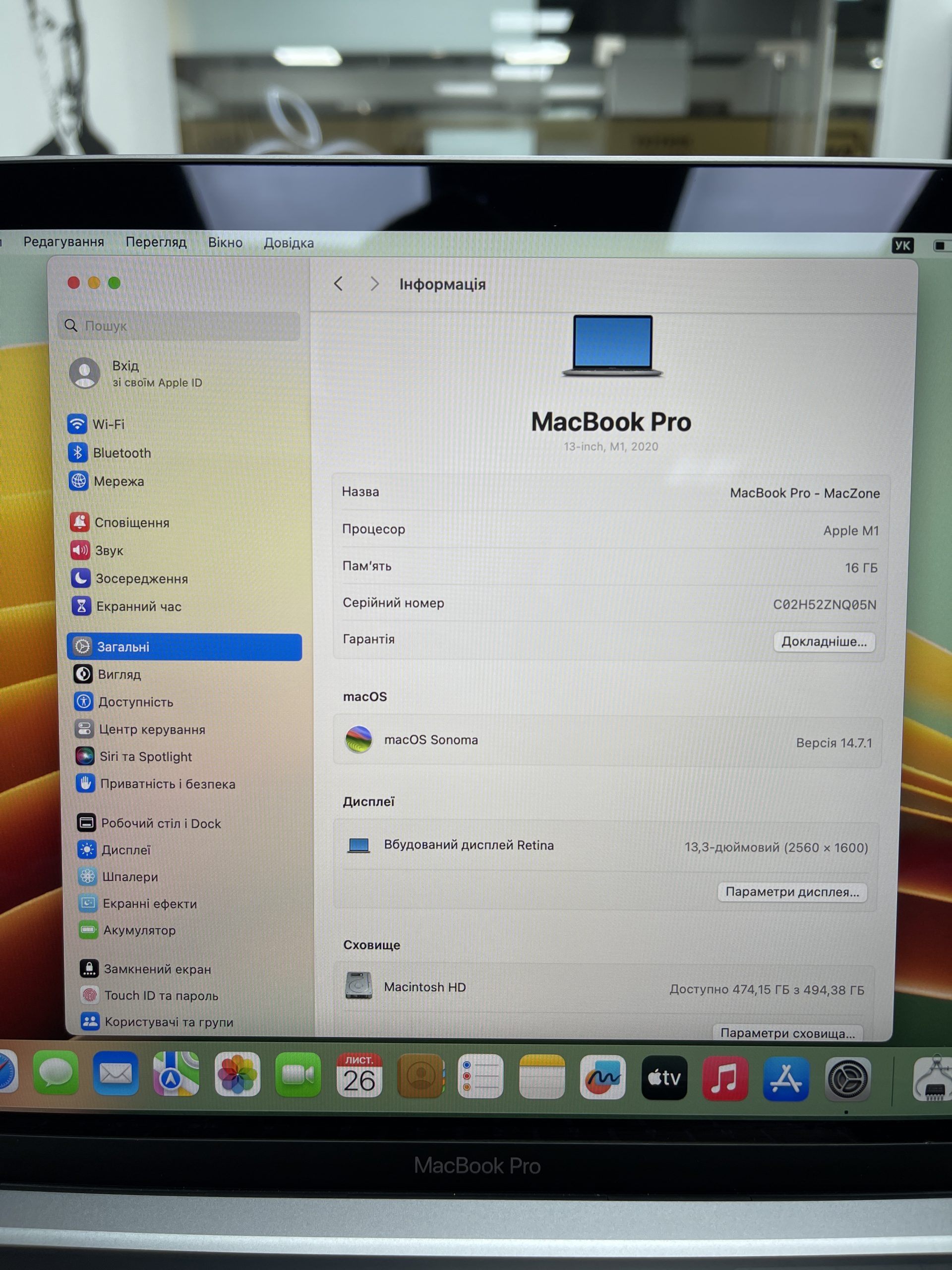Open the Вікно menu

pos(225,243)
